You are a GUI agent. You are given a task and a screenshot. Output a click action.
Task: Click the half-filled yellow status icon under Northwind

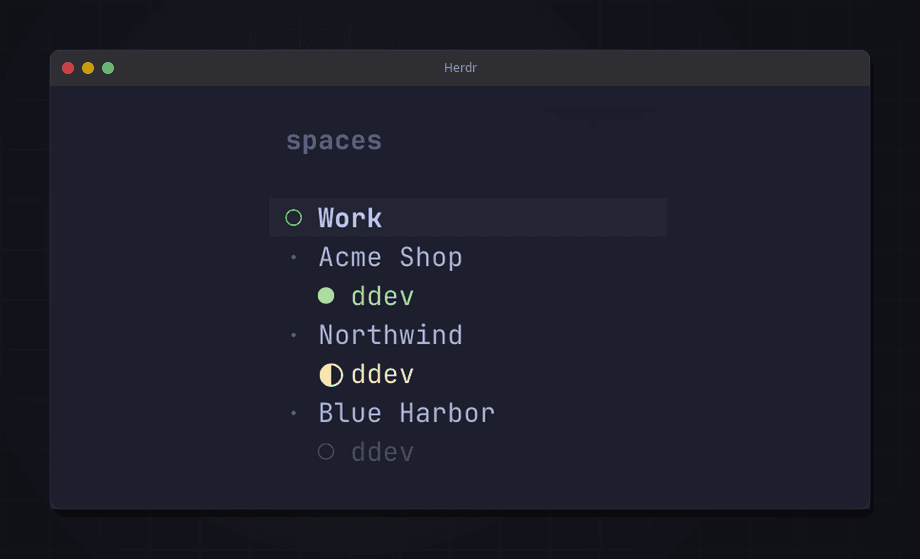coord(331,375)
